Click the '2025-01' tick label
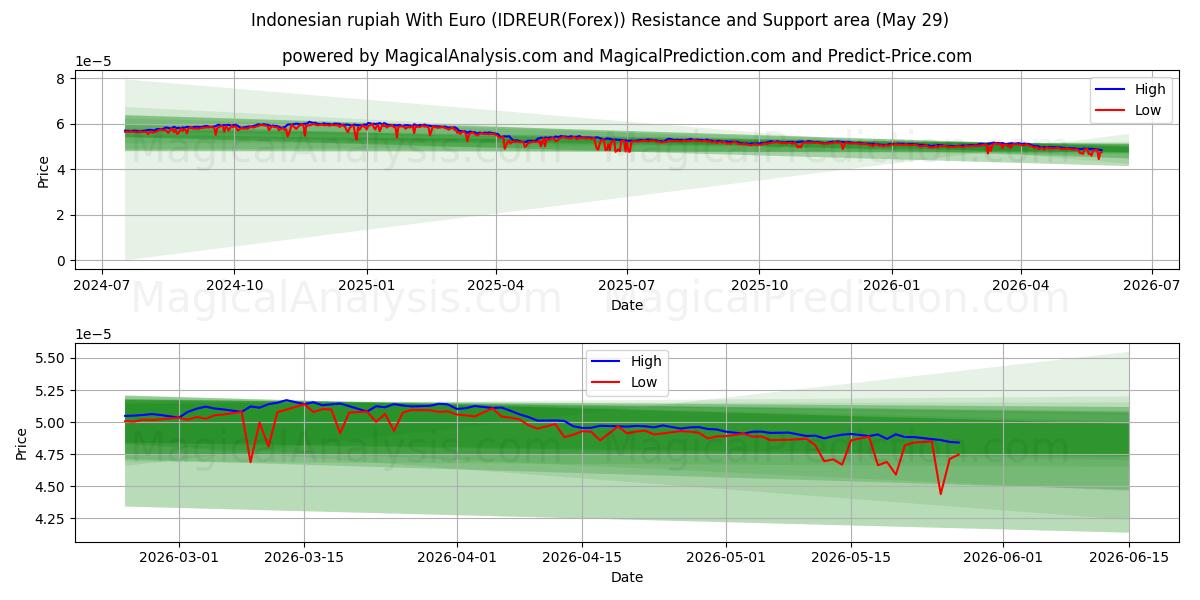 pos(366,285)
